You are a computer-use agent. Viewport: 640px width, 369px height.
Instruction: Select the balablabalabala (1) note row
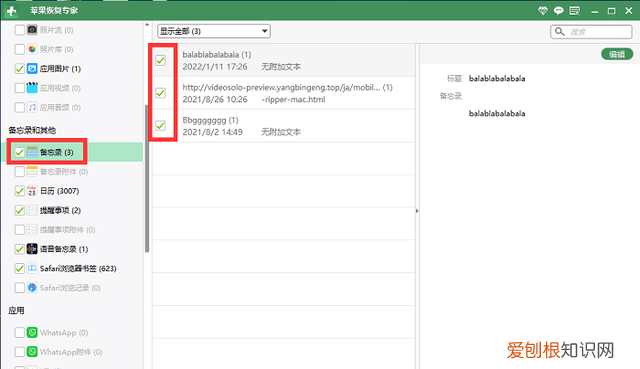[284, 60]
